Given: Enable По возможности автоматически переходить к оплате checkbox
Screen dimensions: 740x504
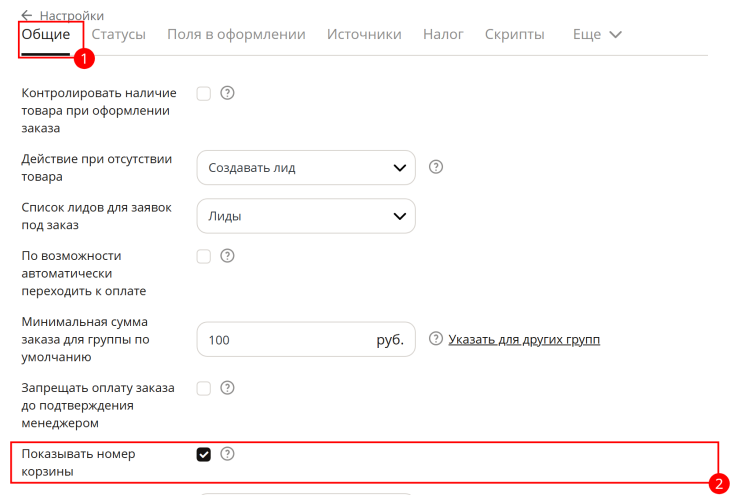Looking at the screenshot, I should [204, 256].
